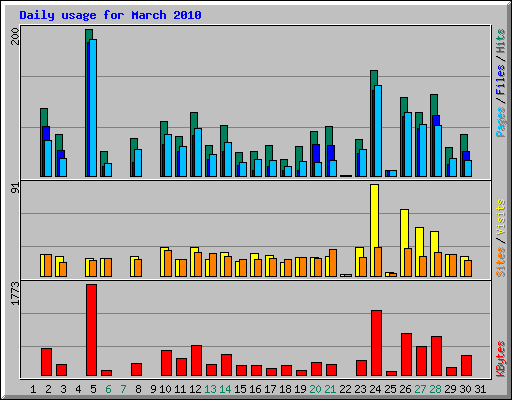This screenshot has width=512, height=400.
Task: Click day 12 on the x-axis
Action: click(195, 389)
